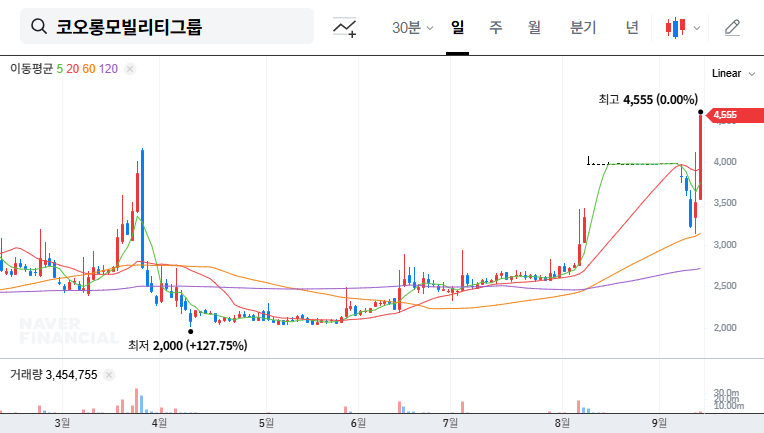This screenshot has width=764, height=433.
Task: Click the 6월 date axis label
Action: 358,423
